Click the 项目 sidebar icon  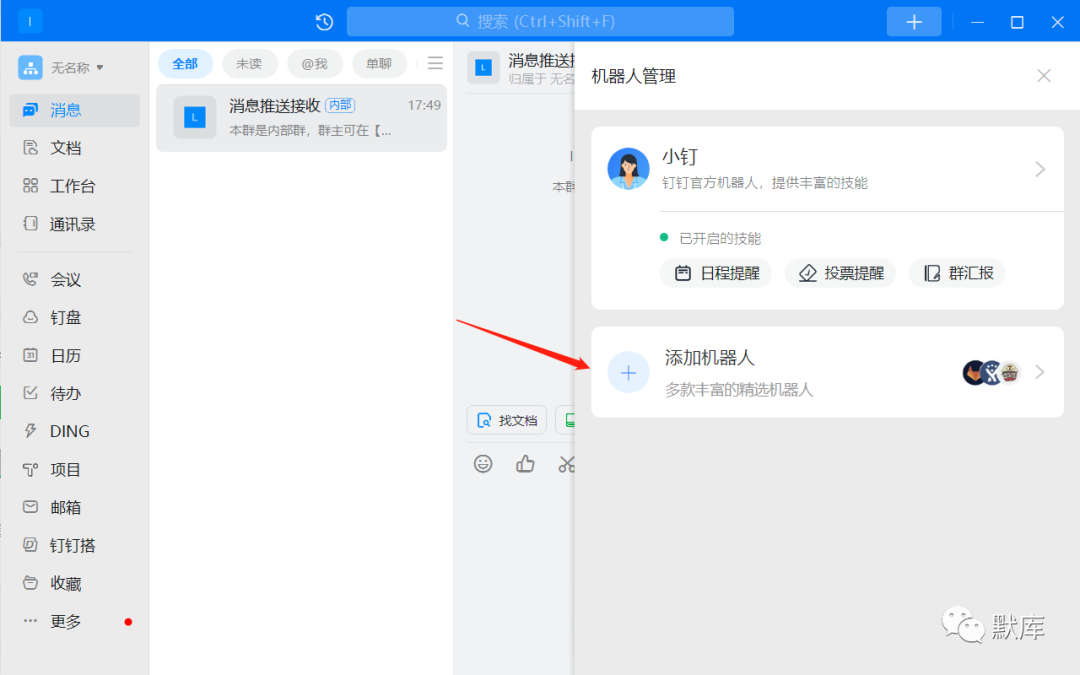(x=30, y=470)
